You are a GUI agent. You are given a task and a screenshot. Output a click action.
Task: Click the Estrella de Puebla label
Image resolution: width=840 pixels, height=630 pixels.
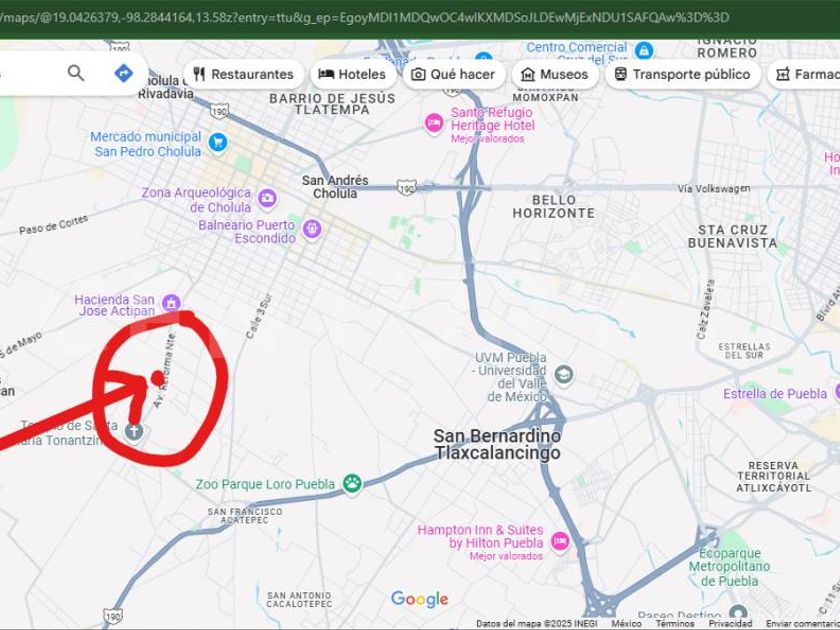coord(775,394)
